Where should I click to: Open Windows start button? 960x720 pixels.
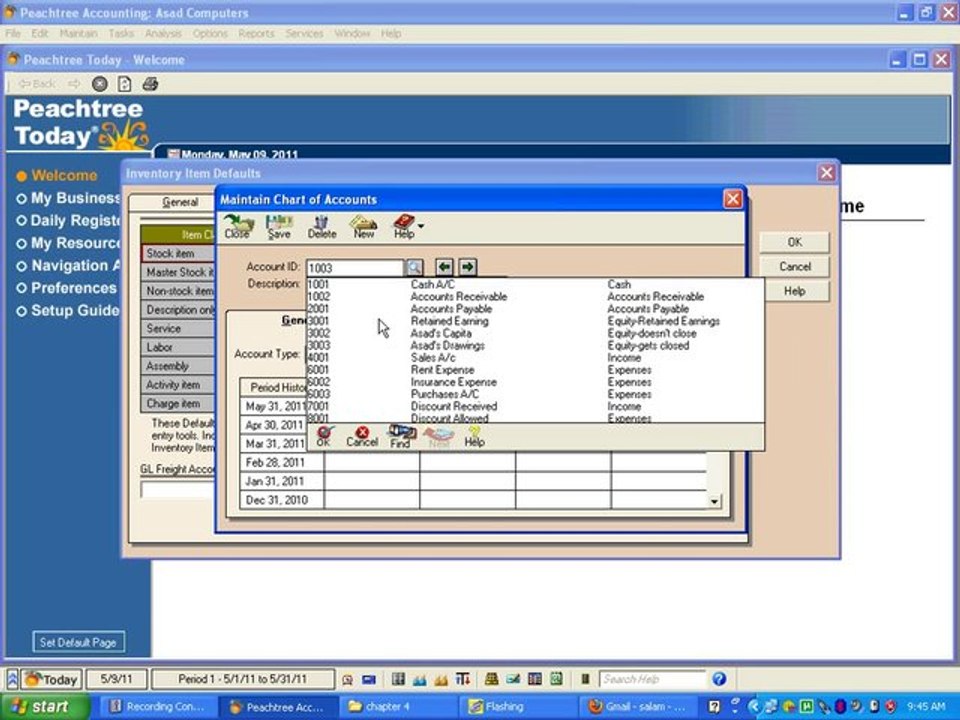click(x=43, y=707)
